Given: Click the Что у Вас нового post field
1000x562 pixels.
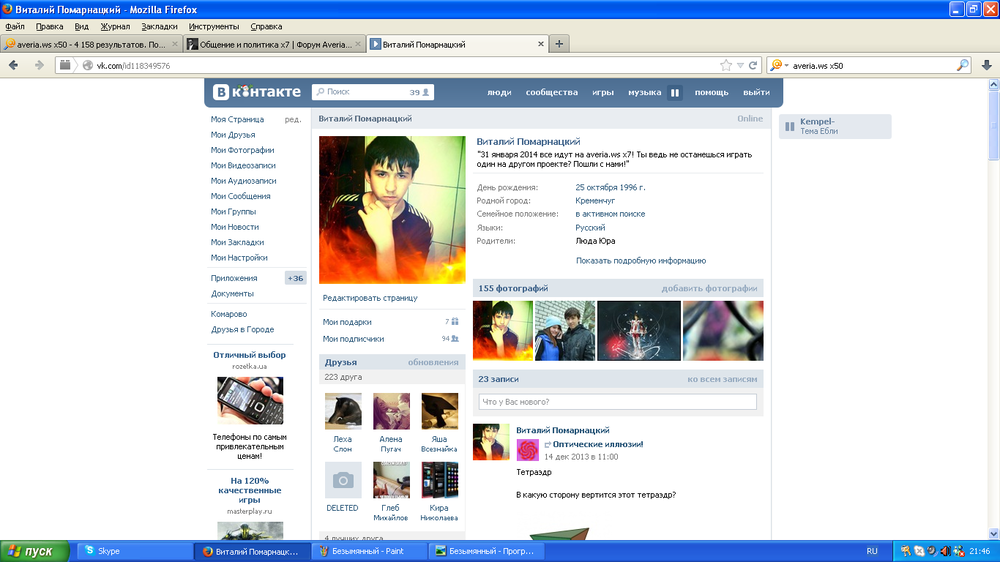Looking at the screenshot, I should coord(617,402).
